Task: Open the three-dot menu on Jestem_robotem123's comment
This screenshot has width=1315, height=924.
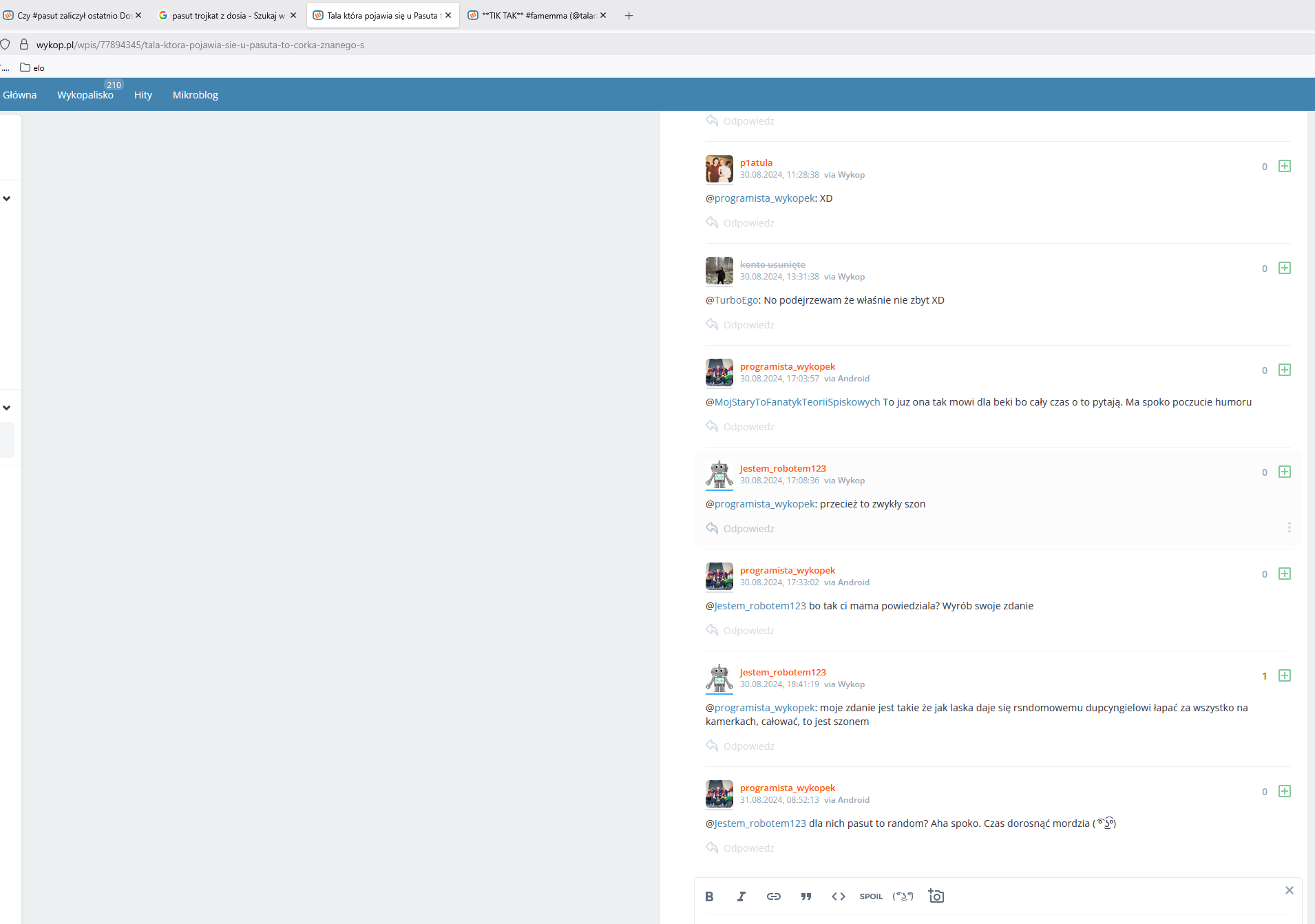Action: 1290,527
